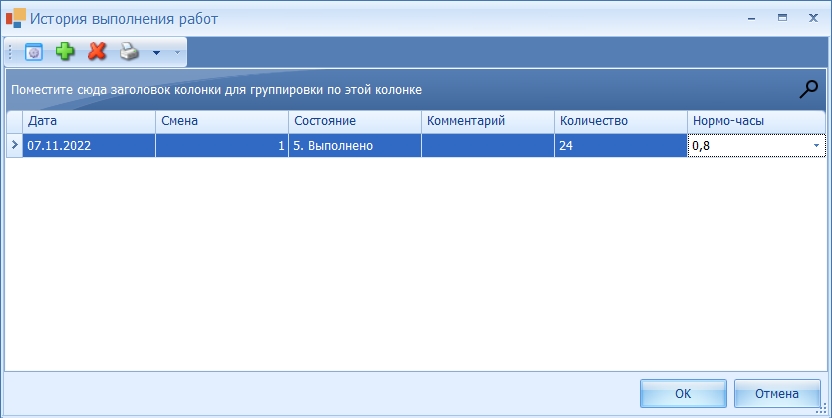Click the Комментарий column header
The image size is (832, 418).
click(488, 121)
